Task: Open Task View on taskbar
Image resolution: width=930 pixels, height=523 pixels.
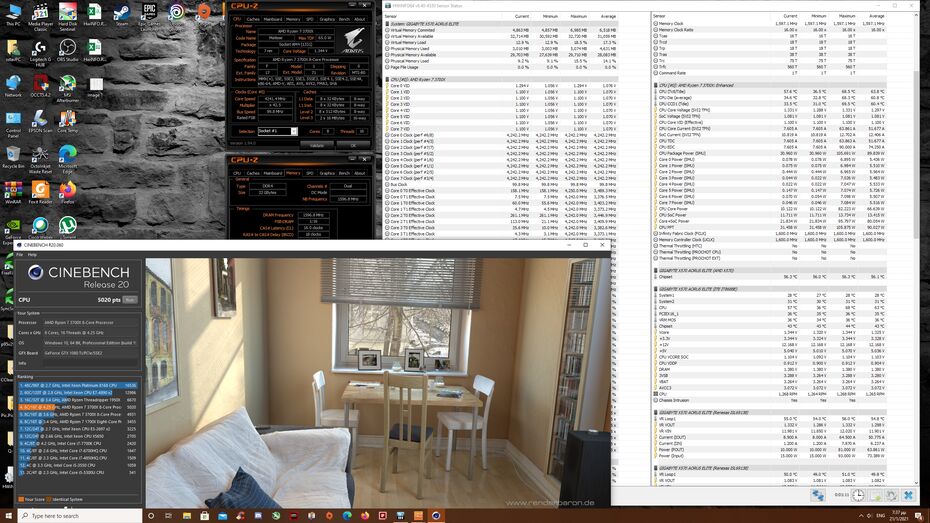Action: pyautogui.click(x=168, y=516)
